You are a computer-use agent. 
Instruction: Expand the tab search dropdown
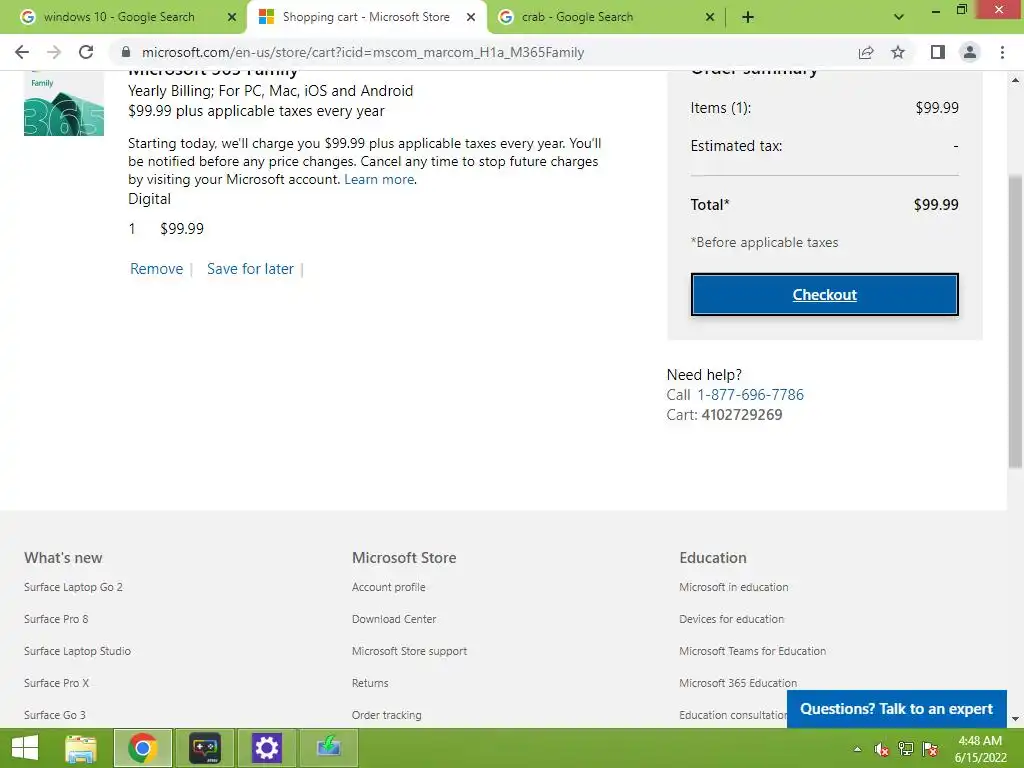point(899,17)
